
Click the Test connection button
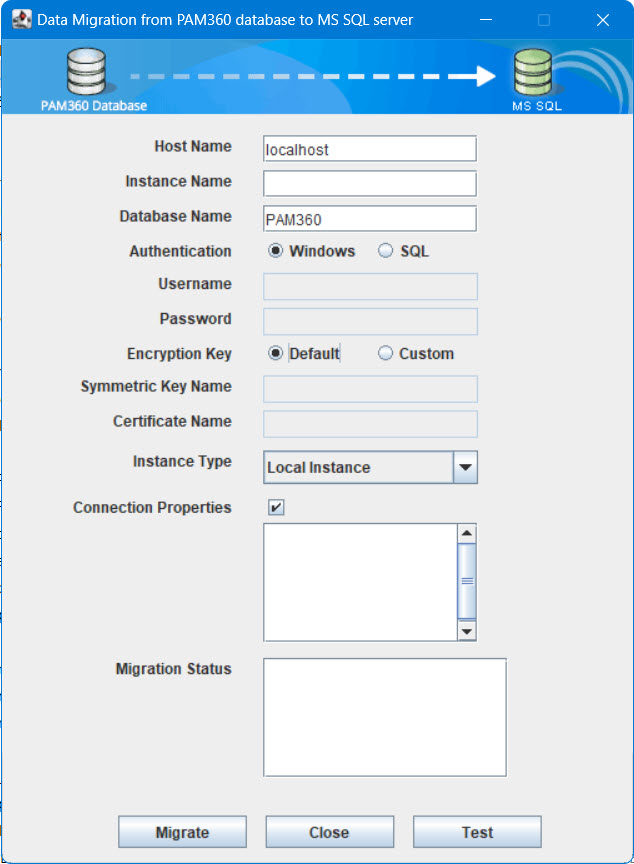pos(477,832)
